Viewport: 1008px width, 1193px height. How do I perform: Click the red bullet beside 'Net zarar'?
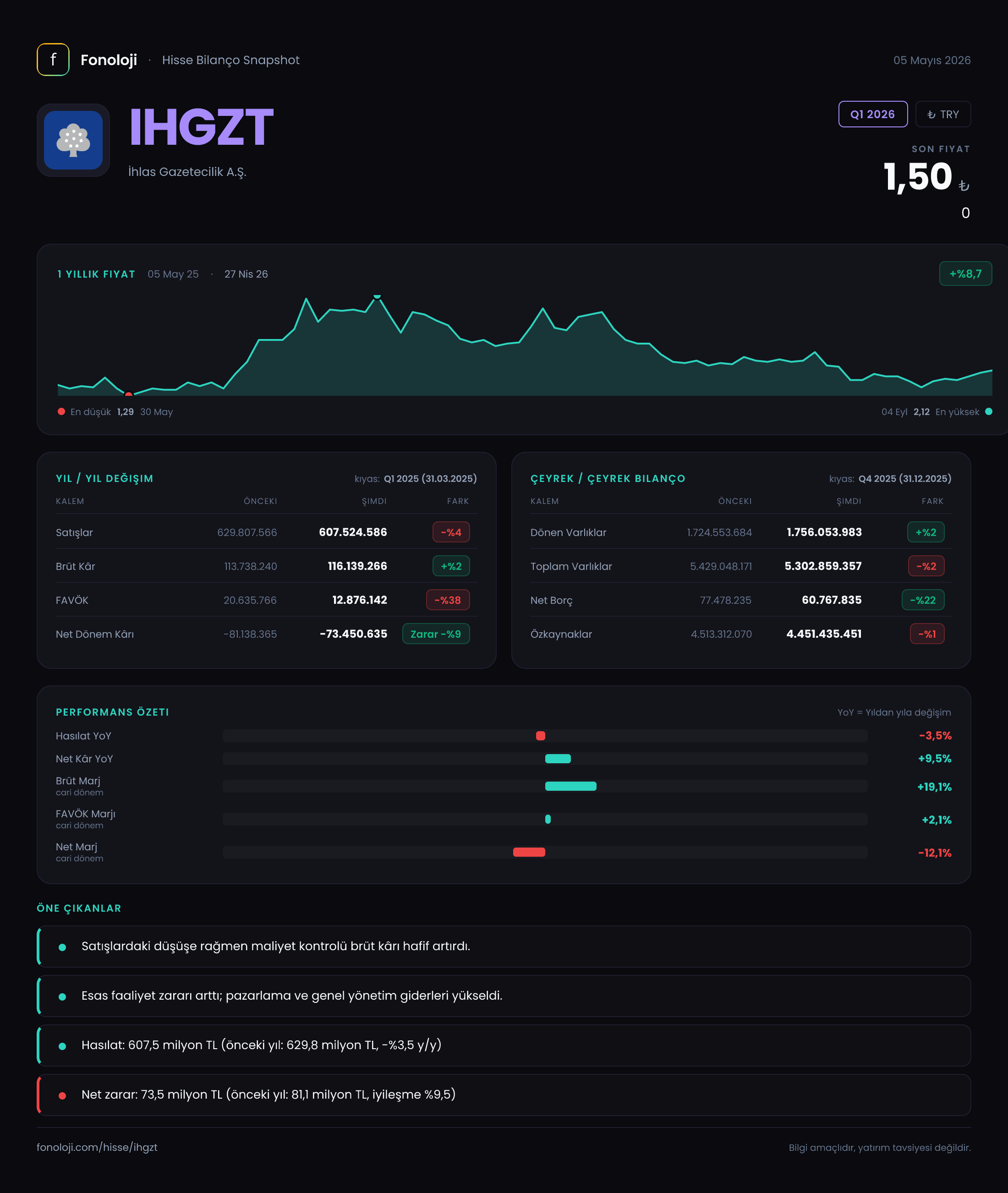pos(62,1095)
